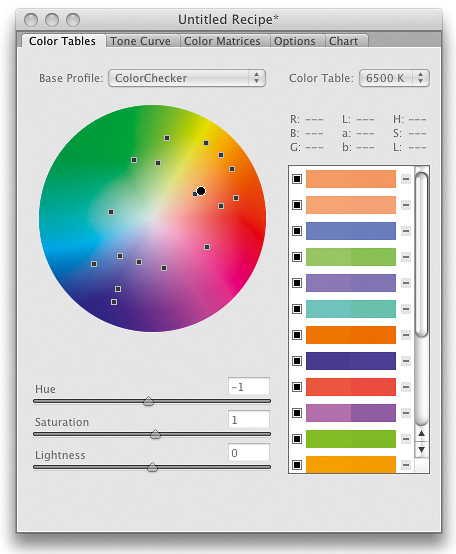Click the scroll down arrow of the swatch list
The height and width of the screenshot is (554, 456).
coord(421,450)
